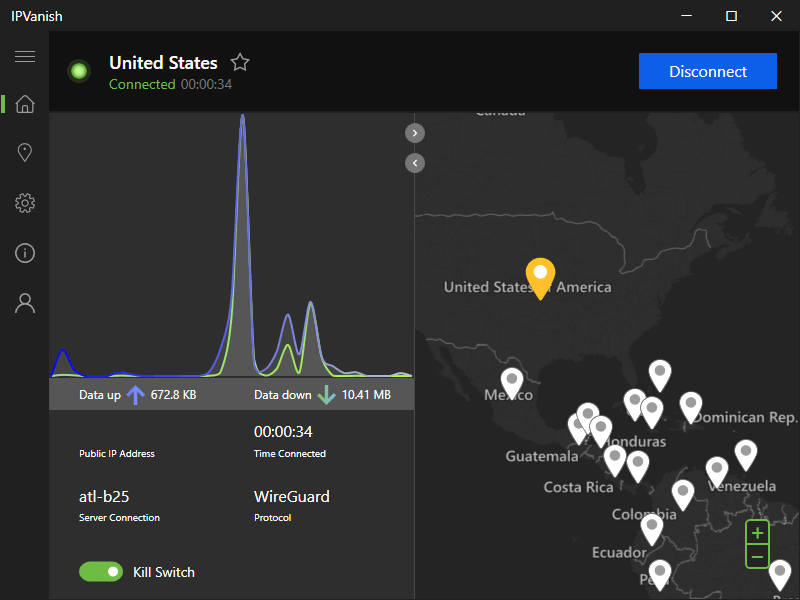This screenshot has width=800, height=600.
Task: Open the Account profile icon
Action: 25,303
